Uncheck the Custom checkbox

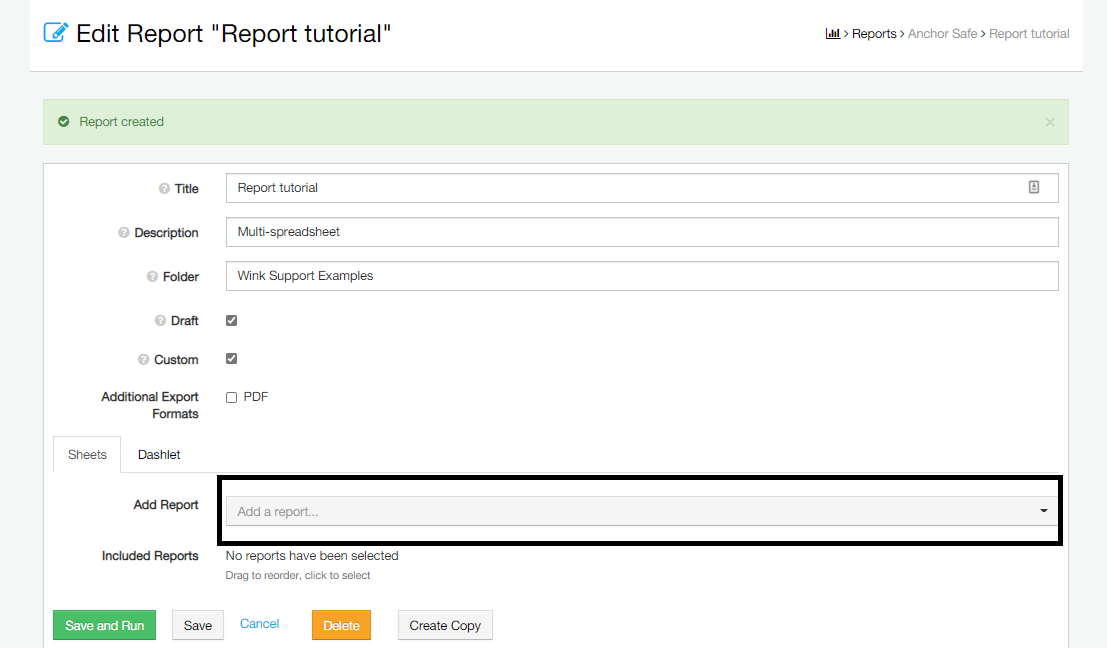(x=232, y=359)
